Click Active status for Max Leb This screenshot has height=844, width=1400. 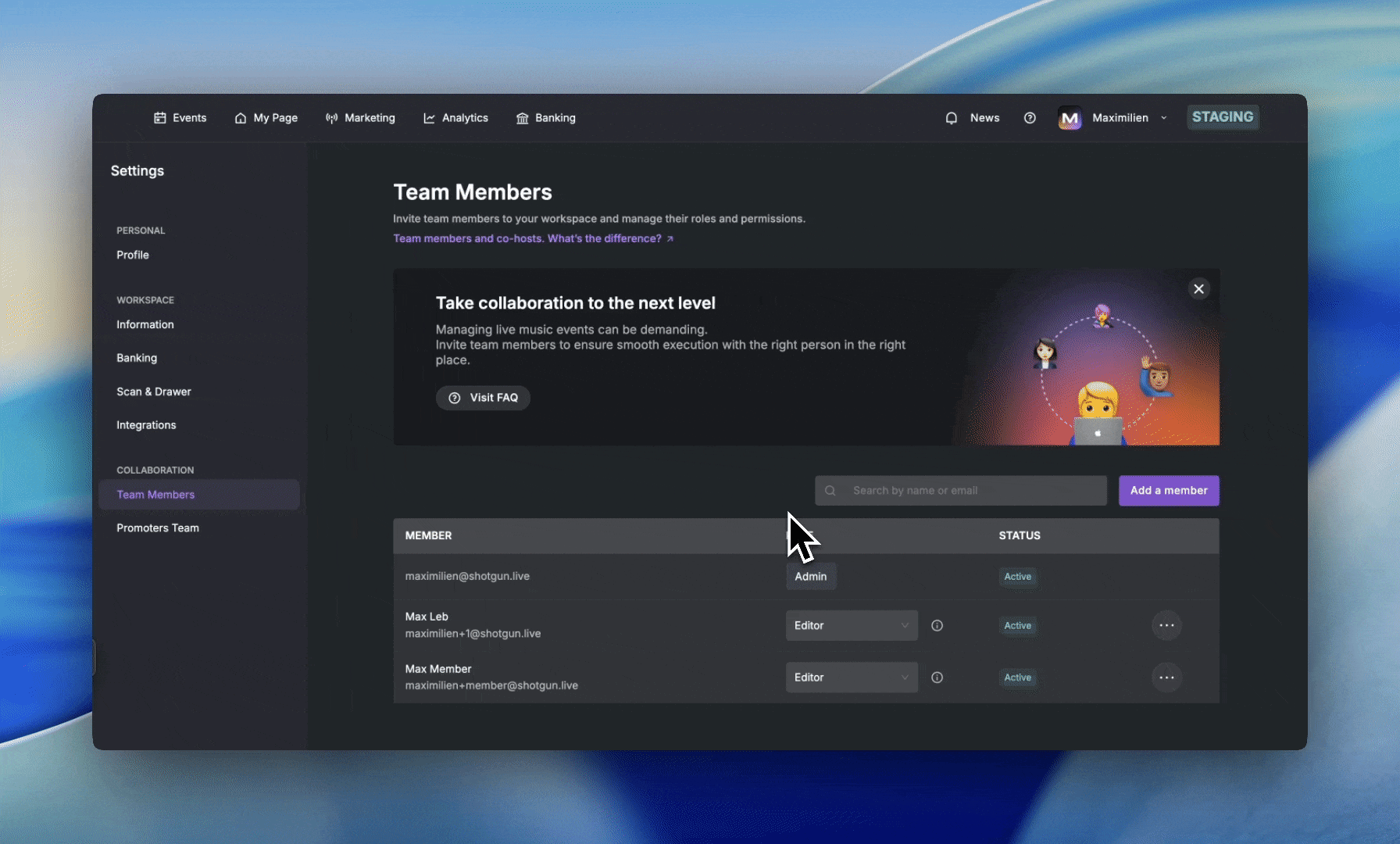1018,625
